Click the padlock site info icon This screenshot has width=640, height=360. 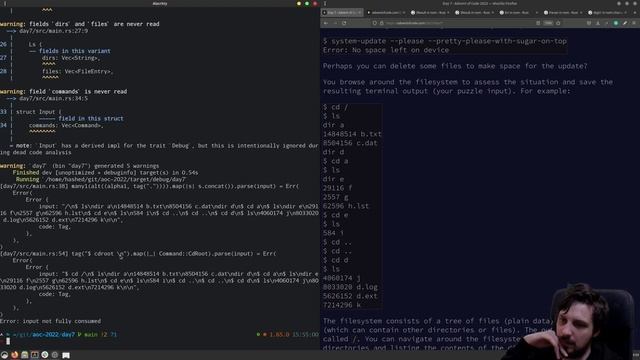381,23
